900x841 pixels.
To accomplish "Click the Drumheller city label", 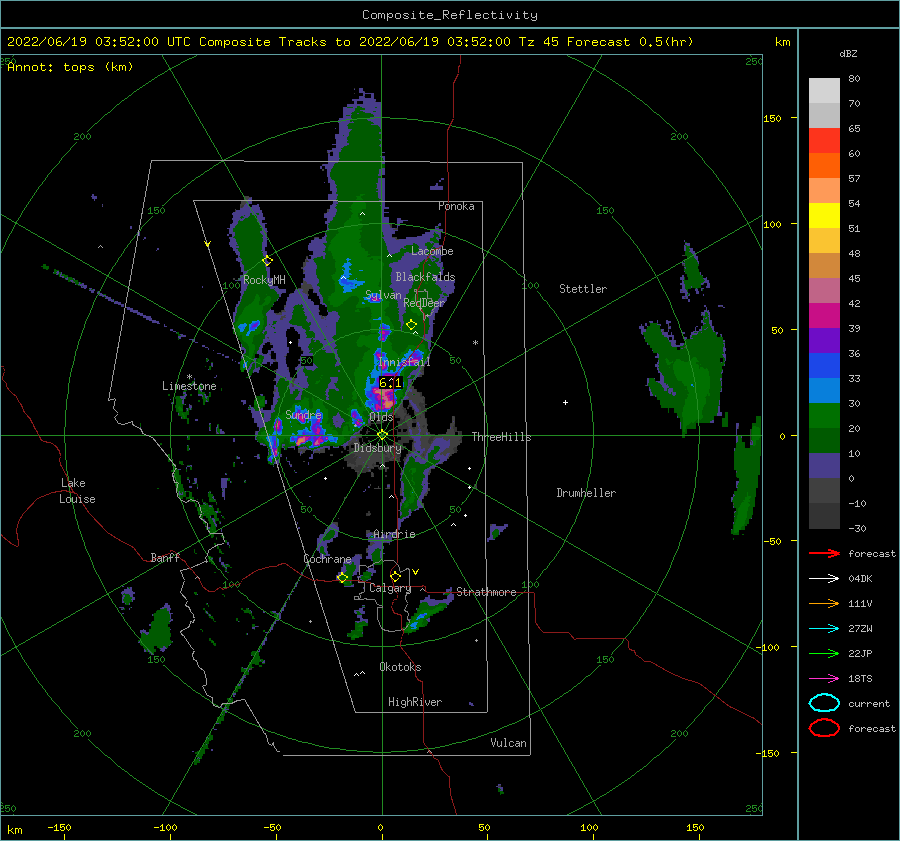I will 586,493.
